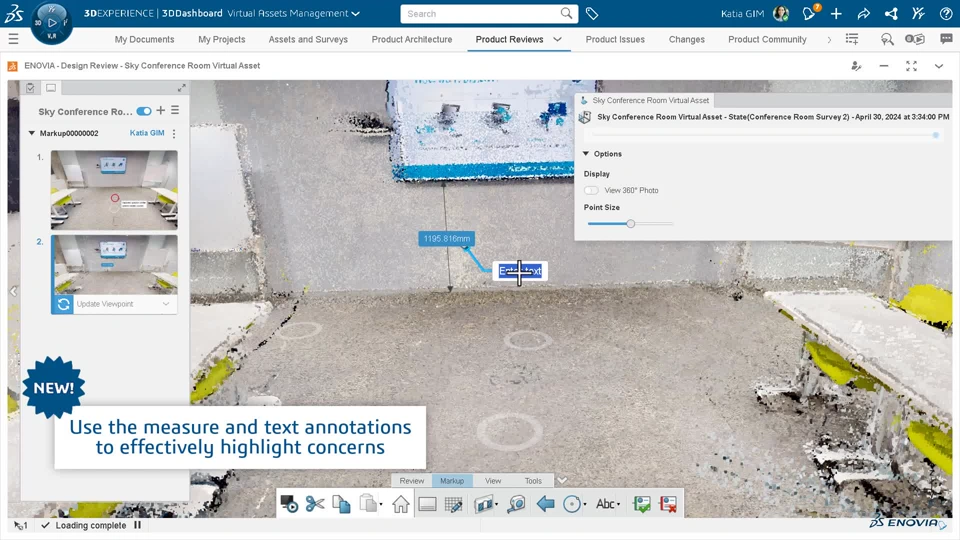Click the Search input field
960x540 pixels.
[481, 13]
